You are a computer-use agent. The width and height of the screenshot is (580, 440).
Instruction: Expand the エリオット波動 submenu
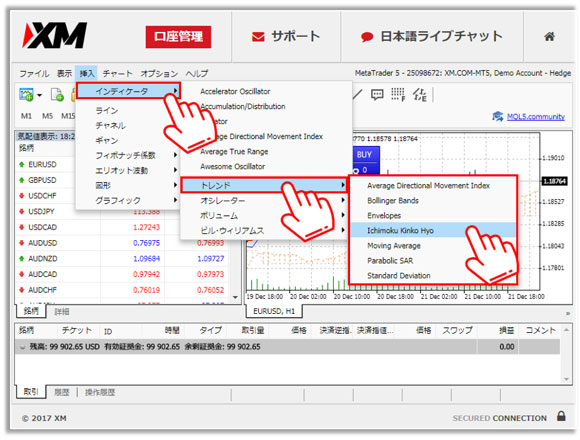(128, 170)
